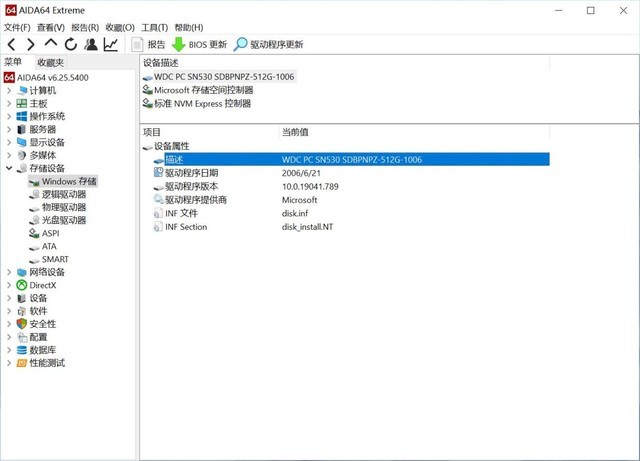Click the 驱动程序更新 magnifier icon
Image resolution: width=640 pixels, height=461 pixels.
click(x=240, y=44)
